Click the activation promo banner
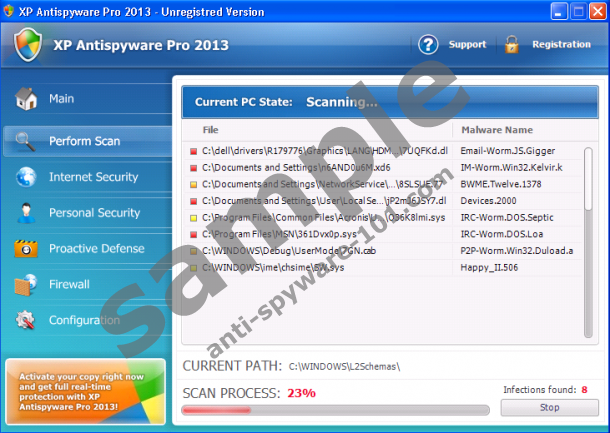This screenshot has width=610, height=433. pyautogui.click(x=85, y=392)
